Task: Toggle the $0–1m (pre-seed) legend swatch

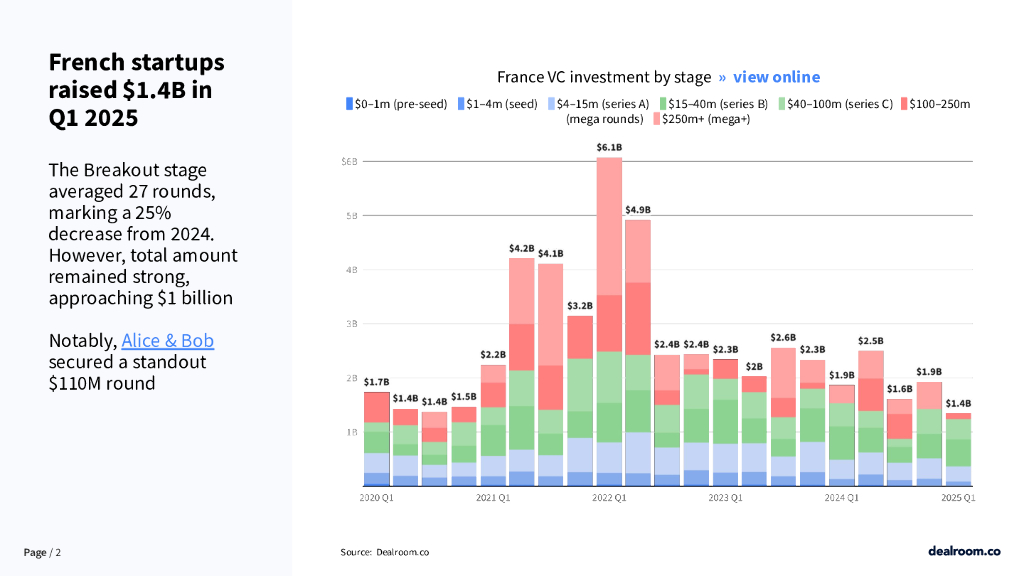Action: tap(349, 103)
